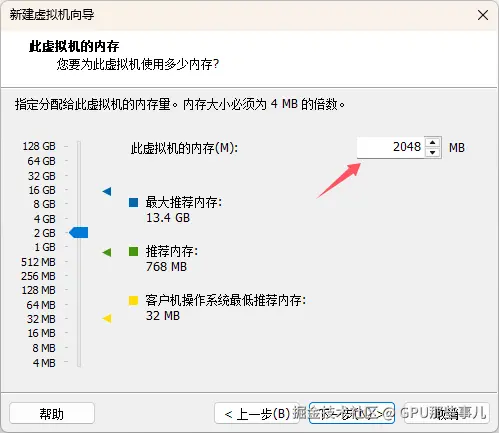Click the 32 MB slider label

coord(41,319)
